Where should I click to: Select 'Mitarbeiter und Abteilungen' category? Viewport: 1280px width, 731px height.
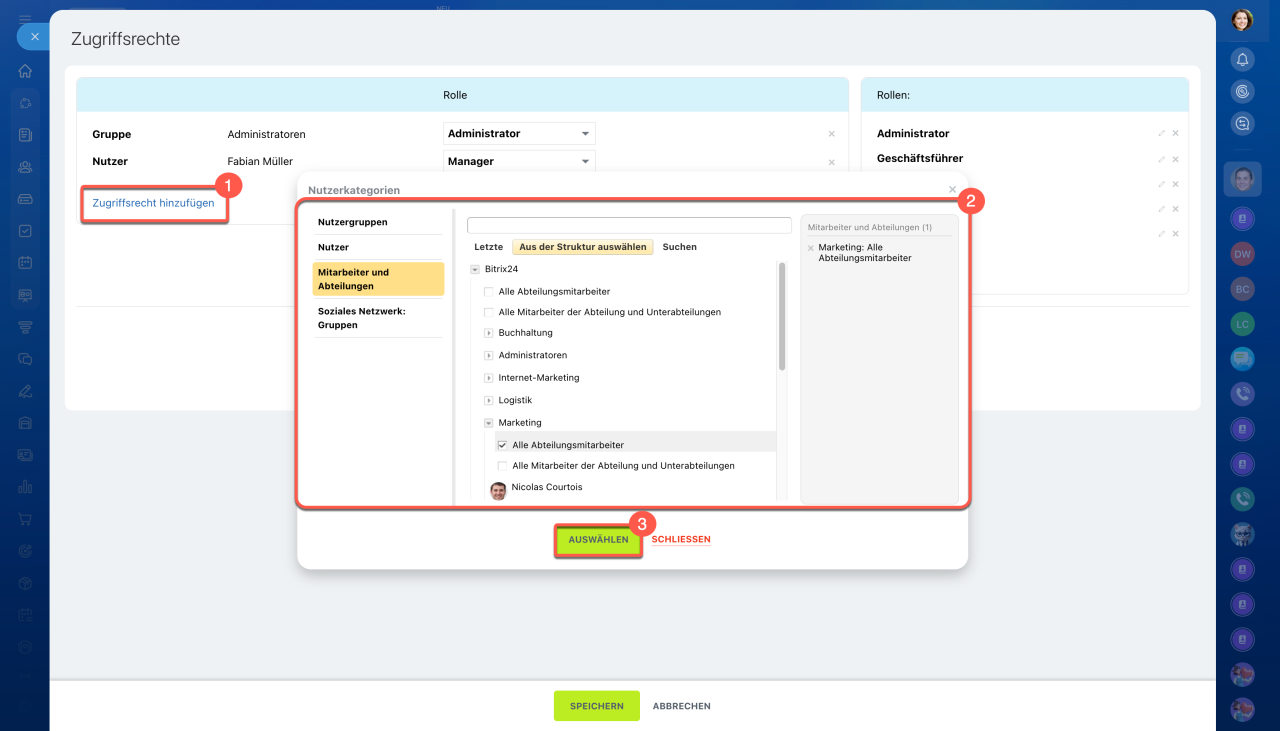pyautogui.click(x=378, y=279)
